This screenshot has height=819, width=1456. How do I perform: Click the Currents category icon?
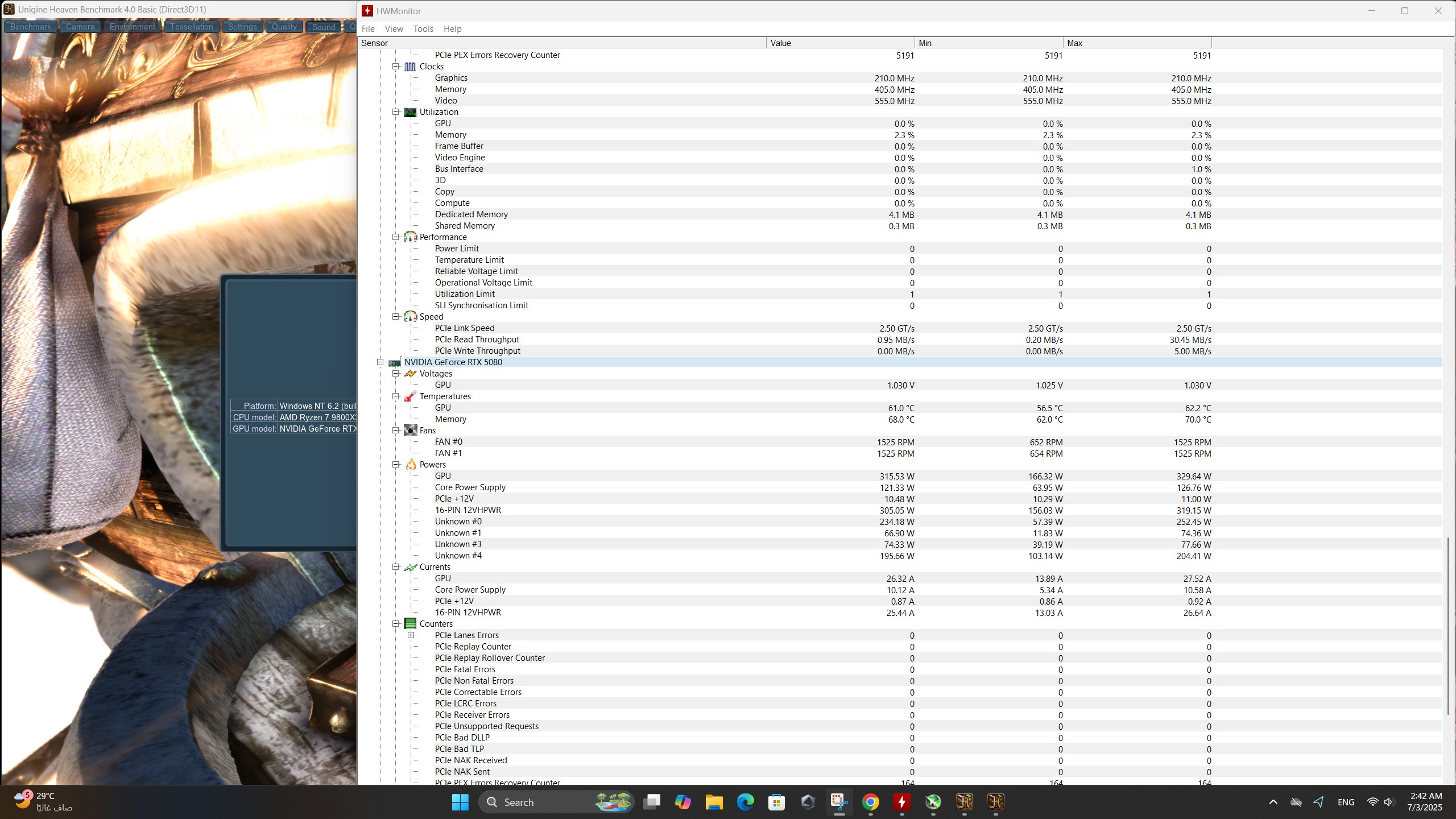pos(410,567)
